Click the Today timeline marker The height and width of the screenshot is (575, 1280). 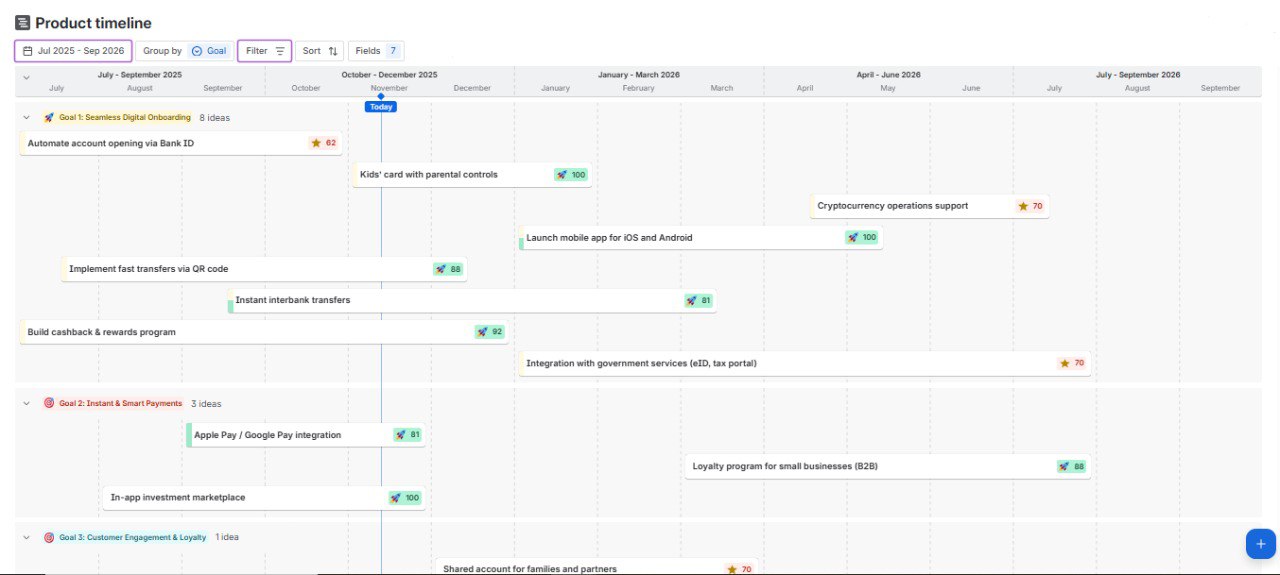(x=381, y=106)
